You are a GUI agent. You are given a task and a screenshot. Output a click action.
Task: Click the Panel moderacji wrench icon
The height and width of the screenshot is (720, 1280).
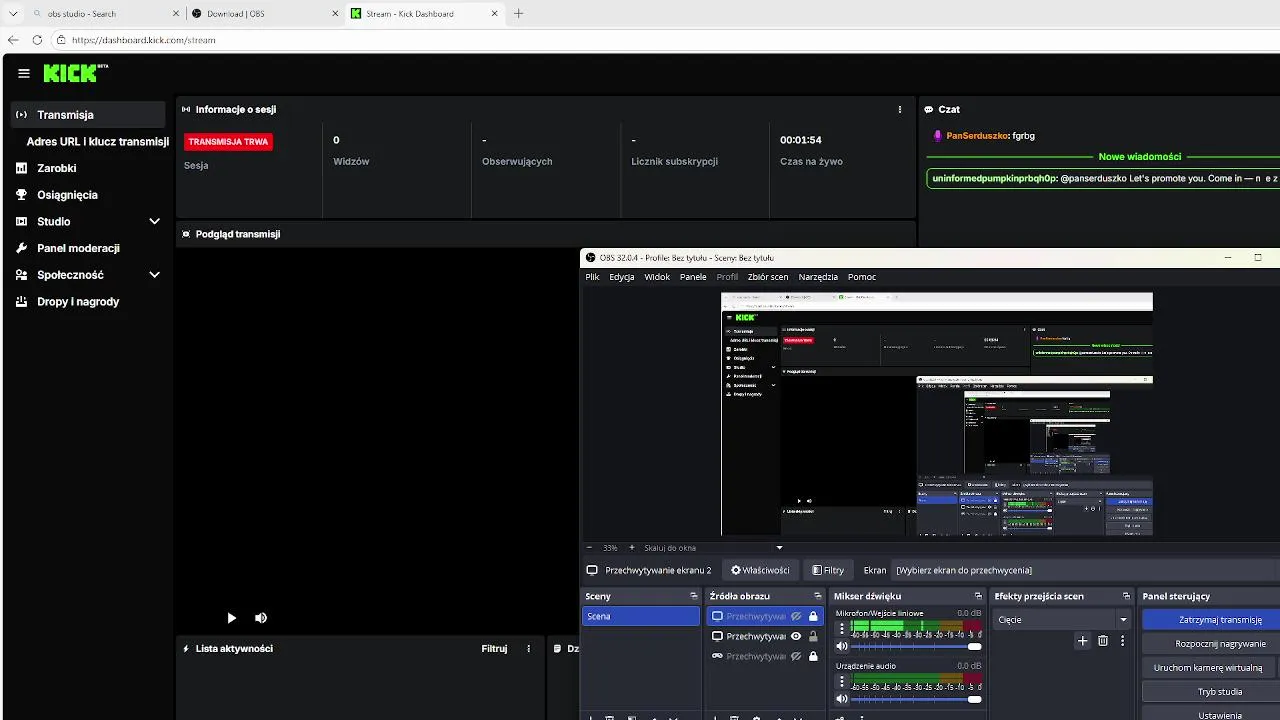[22, 248]
